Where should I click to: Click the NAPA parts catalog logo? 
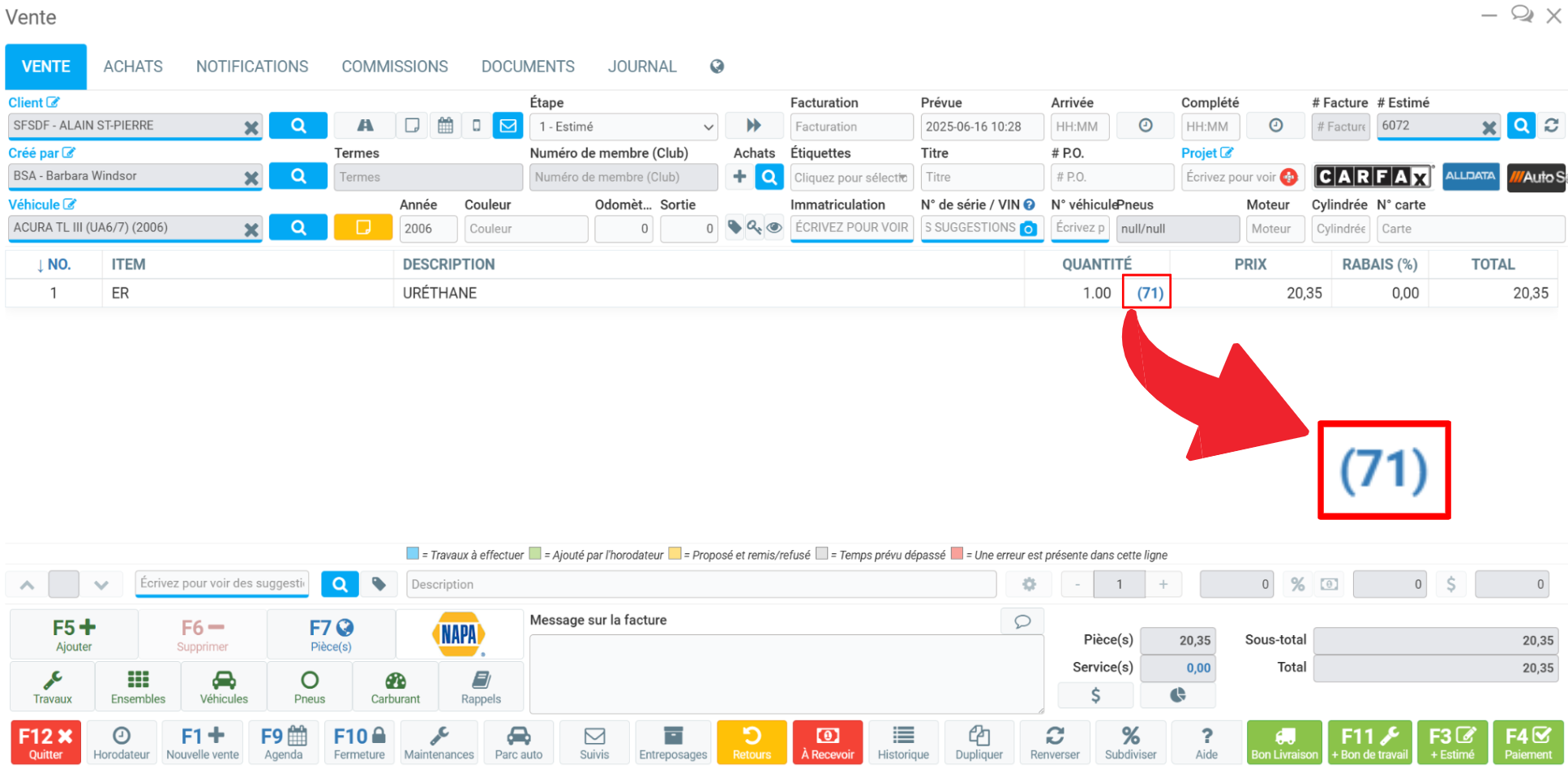point(459,634)
